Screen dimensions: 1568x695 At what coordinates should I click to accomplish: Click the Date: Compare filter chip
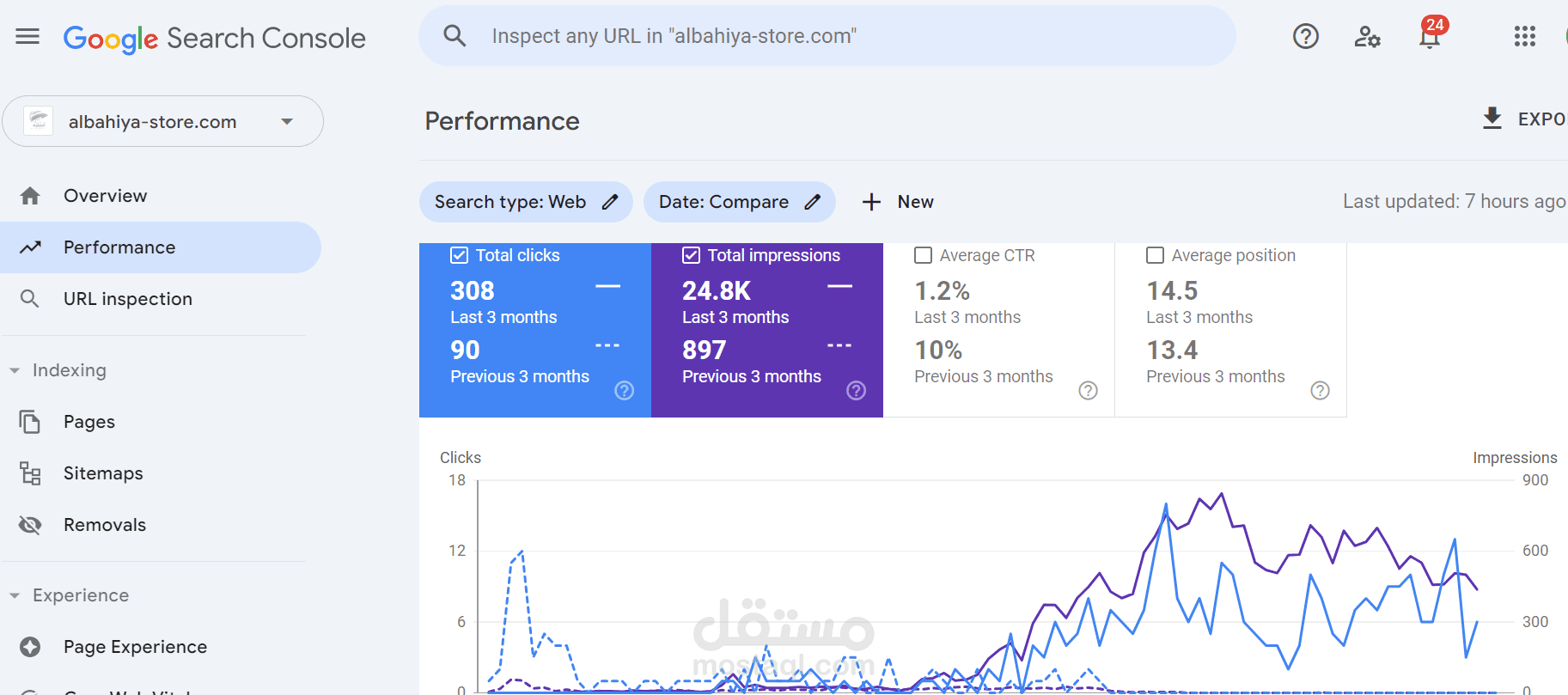[x=739, y=202]
